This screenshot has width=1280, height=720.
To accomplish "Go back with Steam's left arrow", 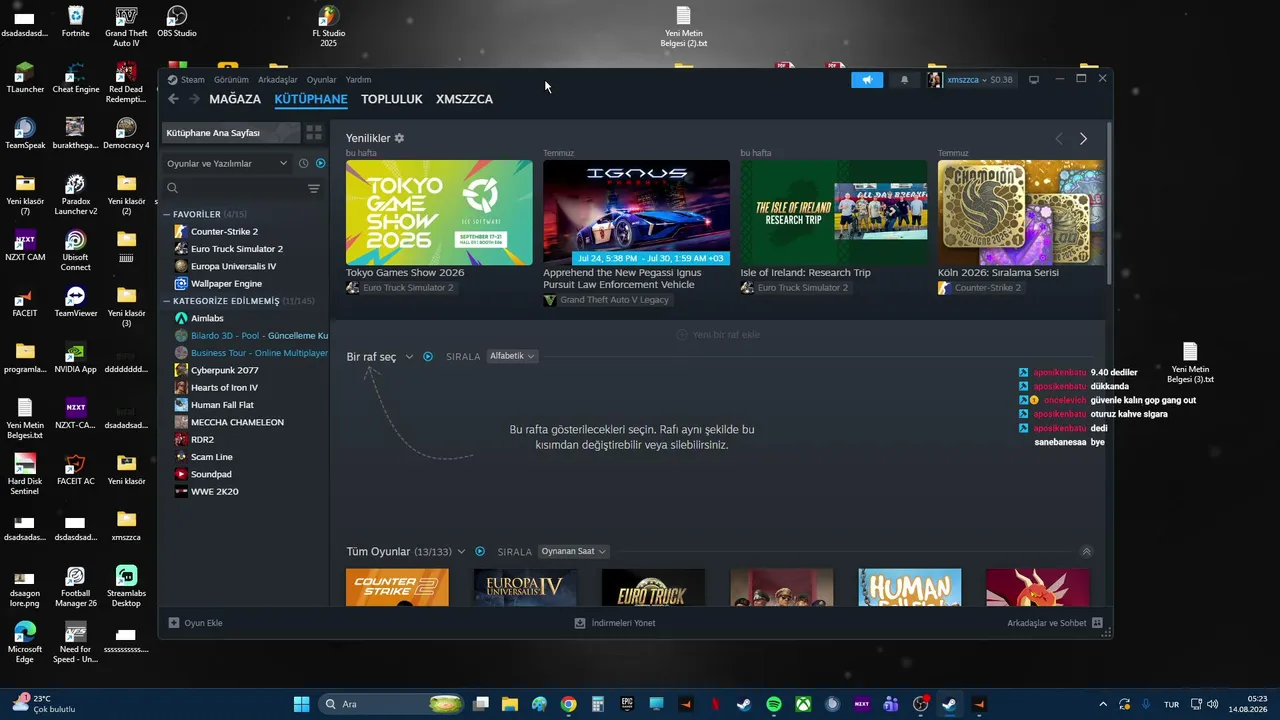I will coord(173,99).
